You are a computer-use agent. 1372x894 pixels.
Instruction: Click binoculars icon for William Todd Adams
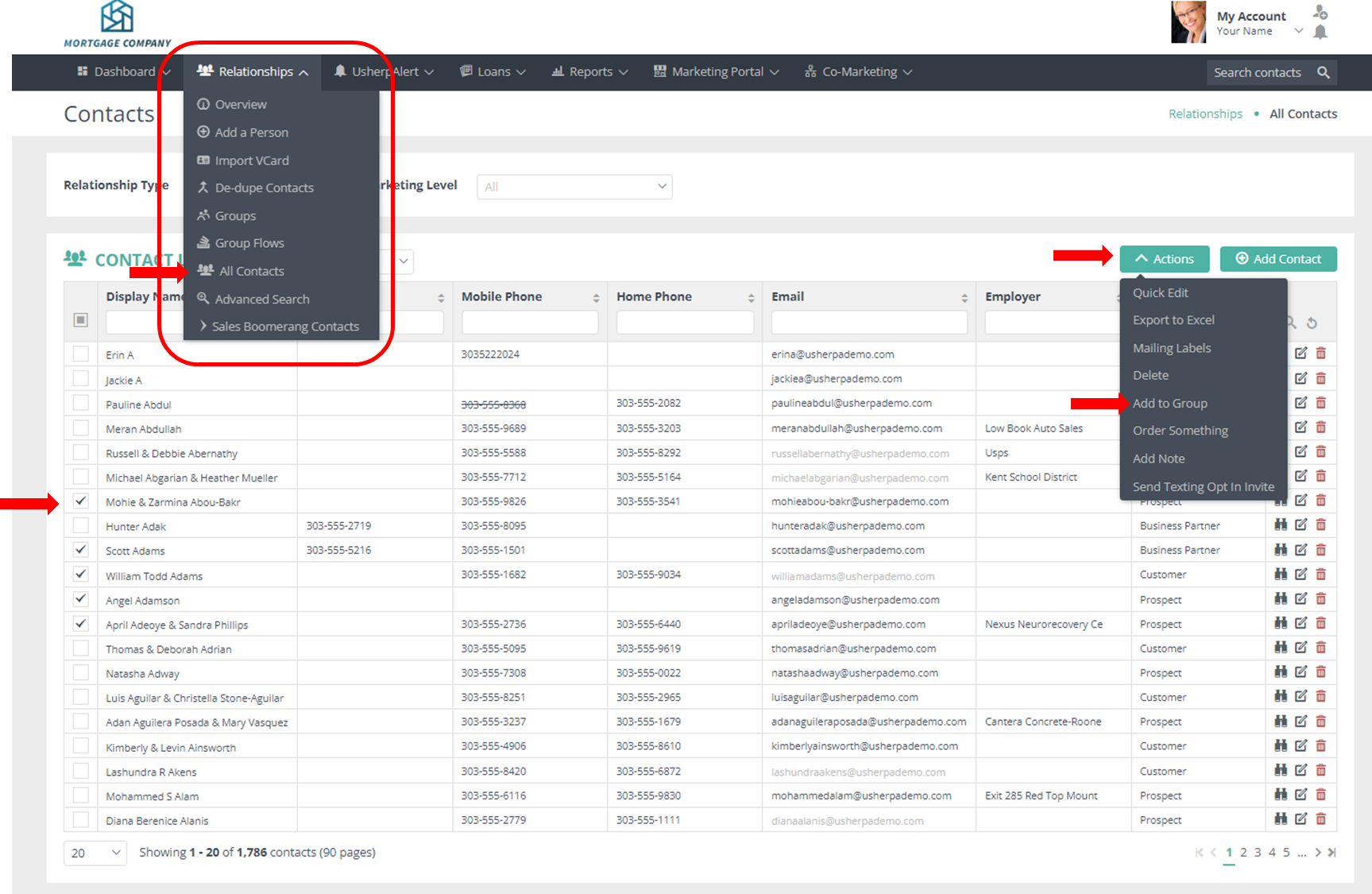pyautogui.click(x=1281, y=575)
